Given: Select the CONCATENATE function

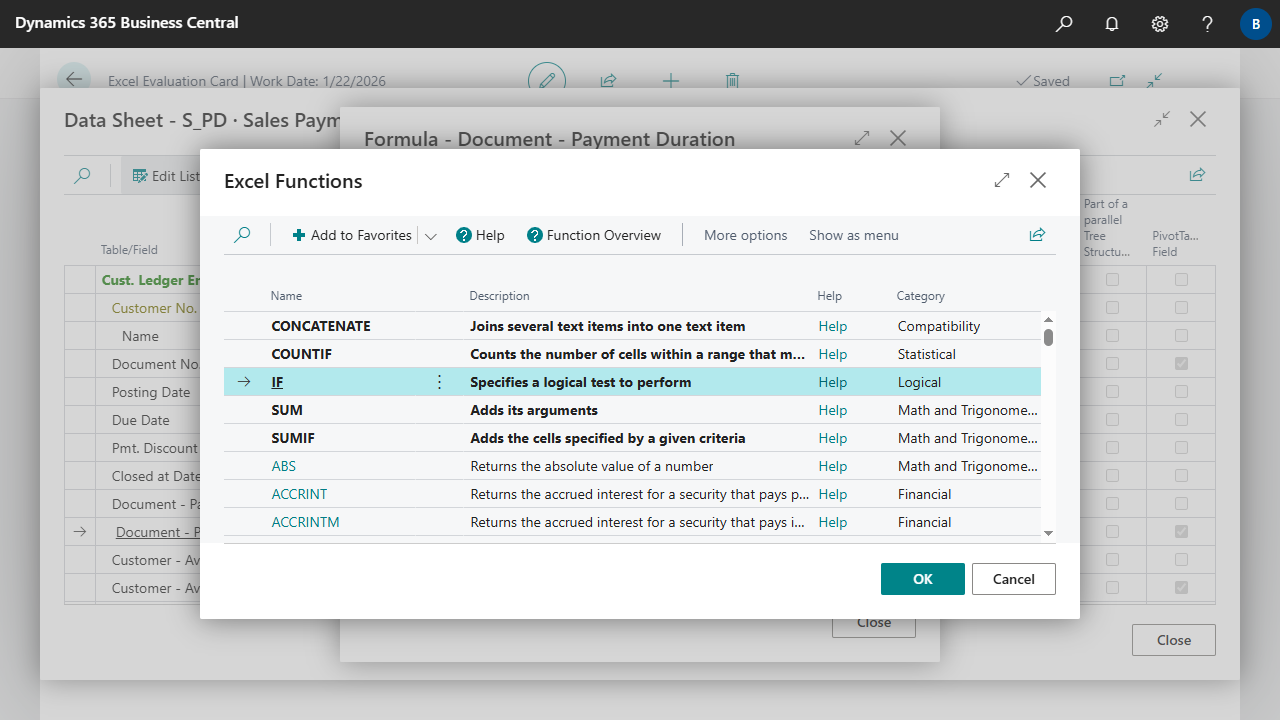Looking at the screenshot, I should (321, 326).
